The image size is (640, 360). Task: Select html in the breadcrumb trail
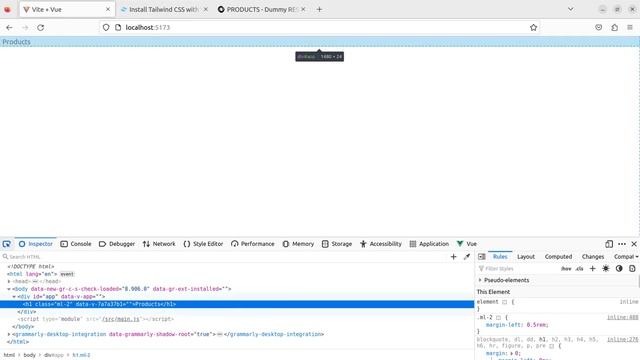click(x=9, y=355)
